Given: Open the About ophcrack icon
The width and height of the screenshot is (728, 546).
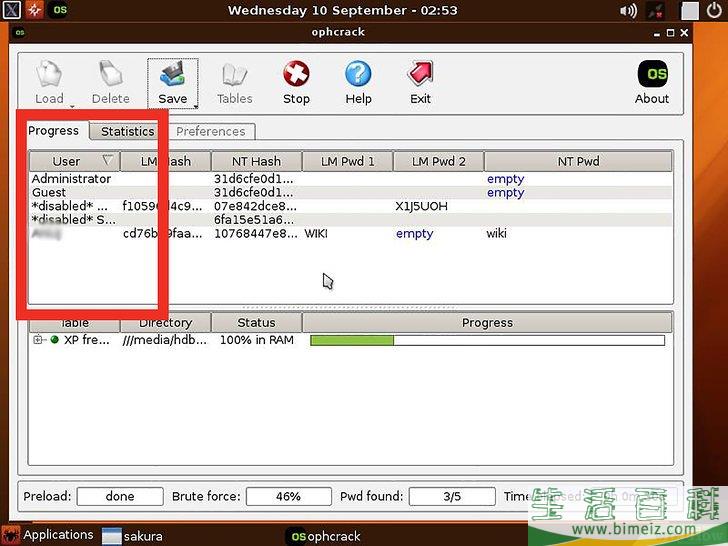Looking at the screenshot, I should tap(652, 74).
